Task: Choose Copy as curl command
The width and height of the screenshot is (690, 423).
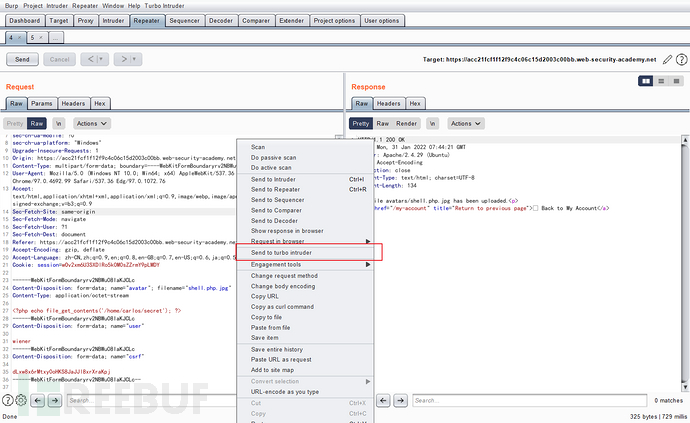Action: tap(305, 307)
